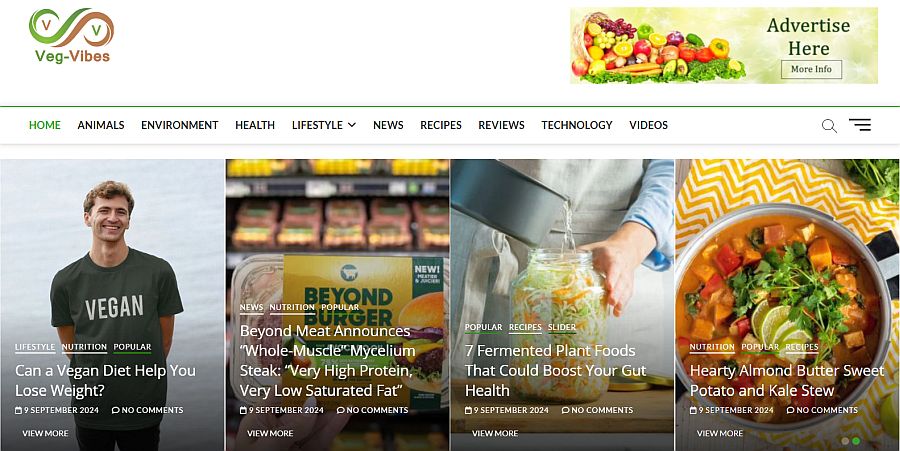Open the hamburger side menu icon
Viewport: 900px width, 451px height.
coord(860,125)
